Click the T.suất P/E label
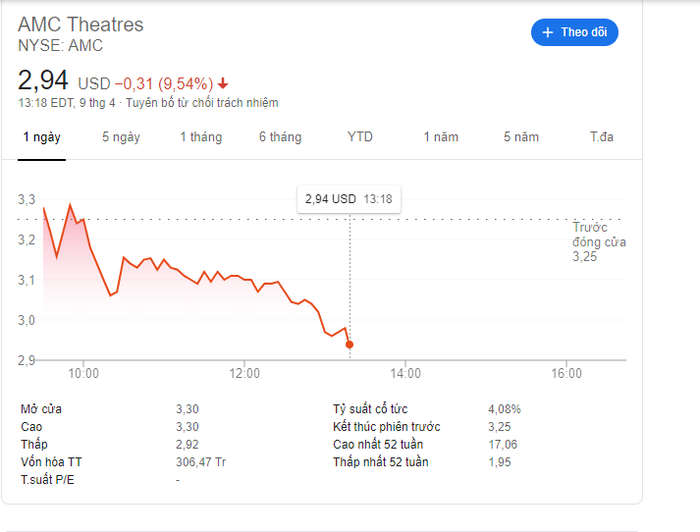 click(47, 480)
